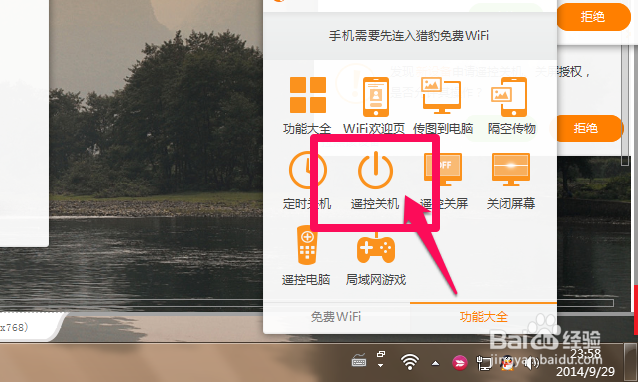The height and width of the screenshot is (382, 638).
Task: Open the 功能大全 grid icon
Action: [x=308, y=95]
